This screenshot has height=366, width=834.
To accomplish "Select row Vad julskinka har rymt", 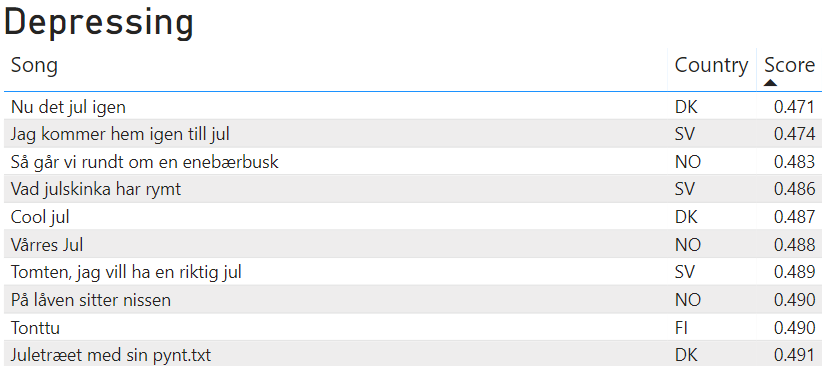I will click(x=412, y=189).
